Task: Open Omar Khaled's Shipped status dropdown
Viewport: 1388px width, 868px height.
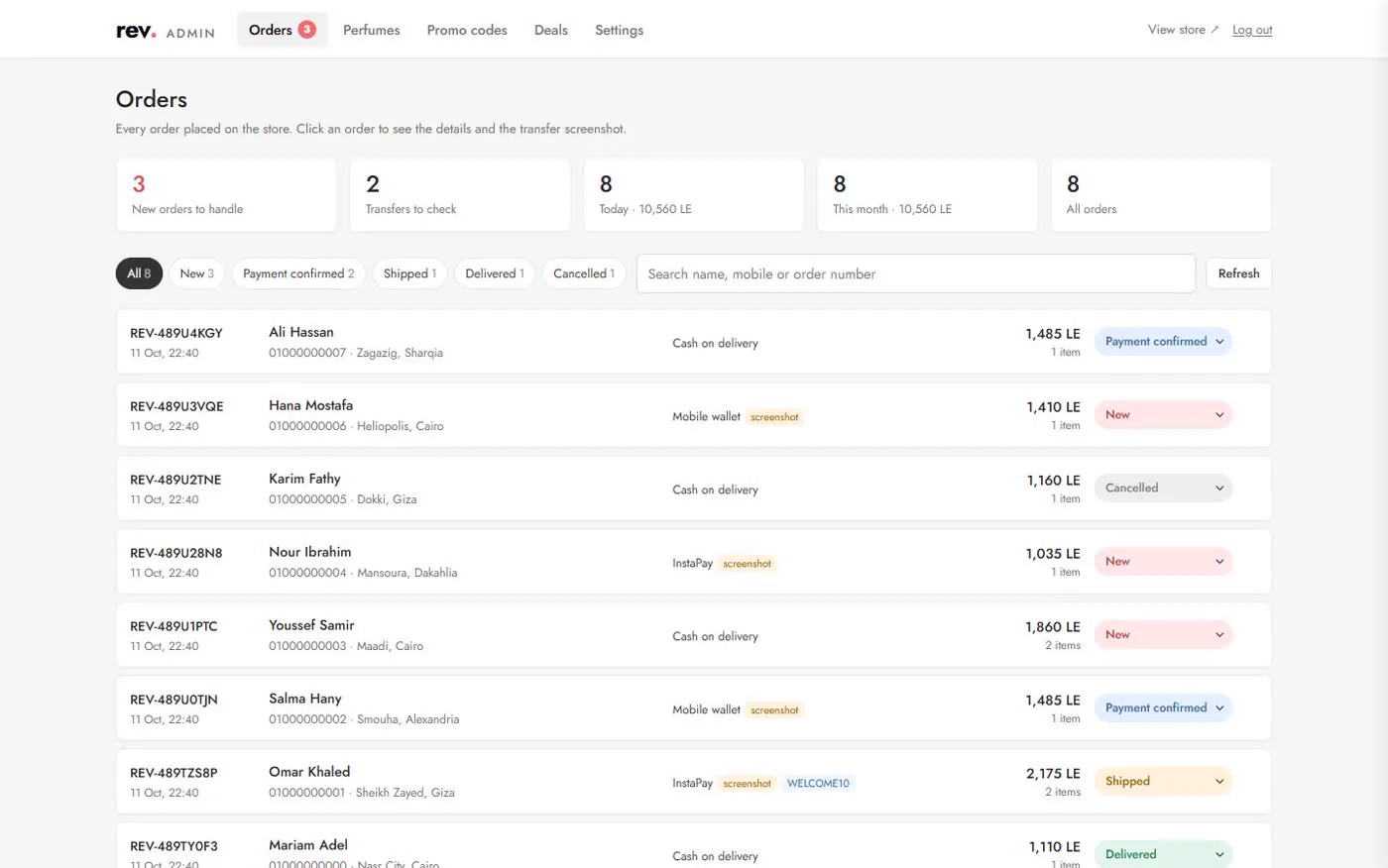Action: click(x=1163, y=782)
